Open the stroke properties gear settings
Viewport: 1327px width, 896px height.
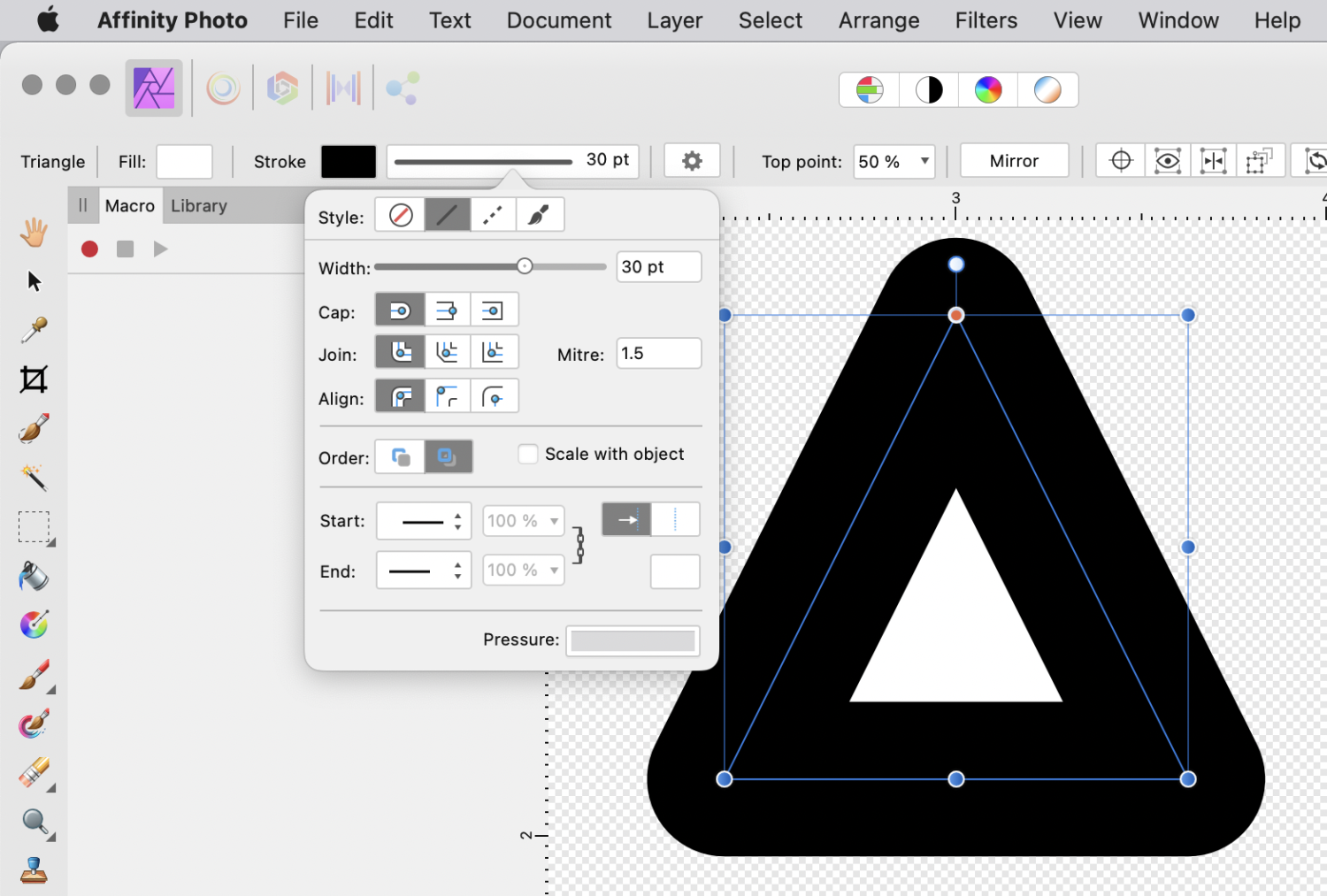pyautogui.click(x=692, y=160)
